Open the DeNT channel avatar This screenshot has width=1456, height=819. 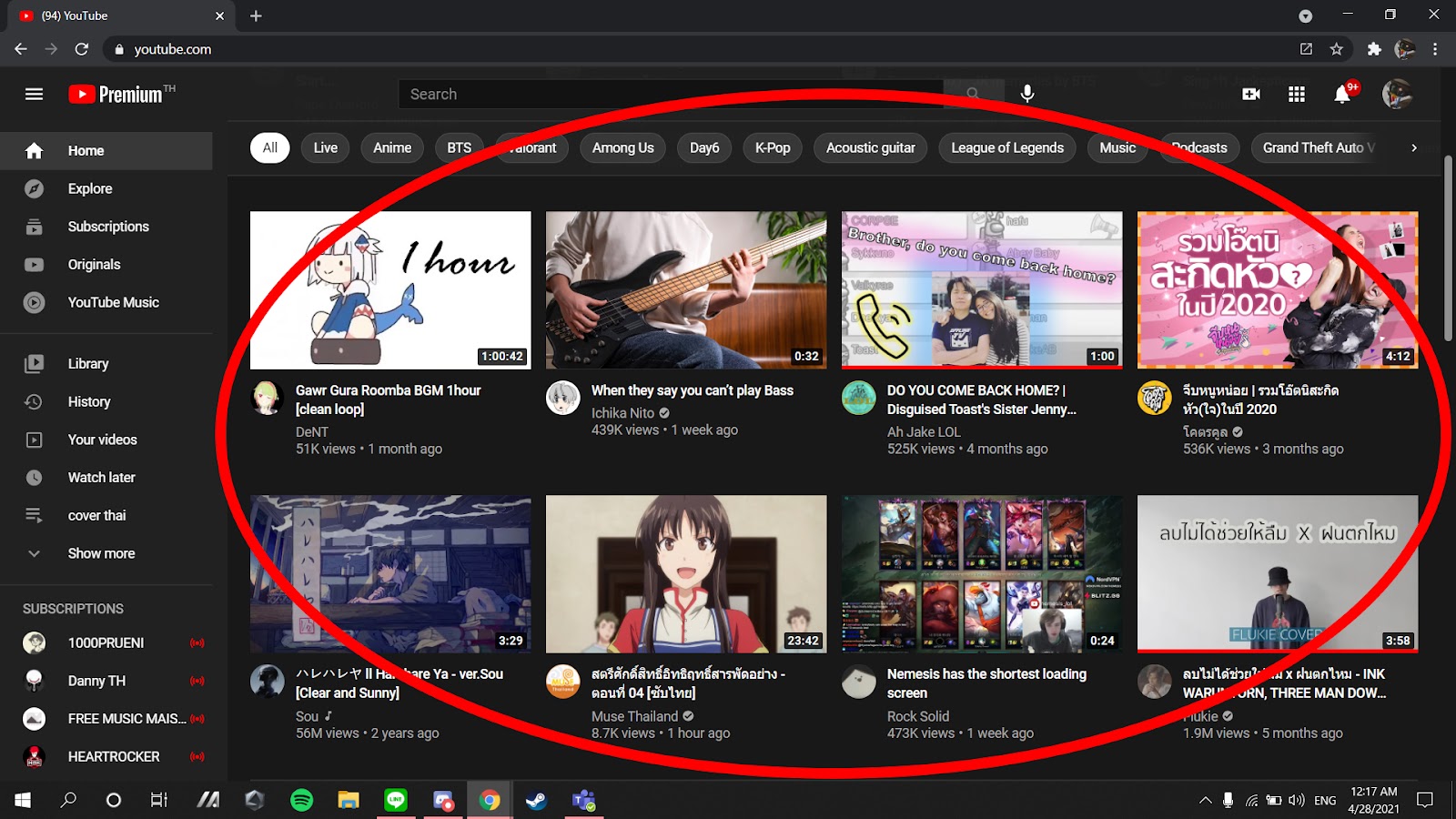tap(267, 398)
